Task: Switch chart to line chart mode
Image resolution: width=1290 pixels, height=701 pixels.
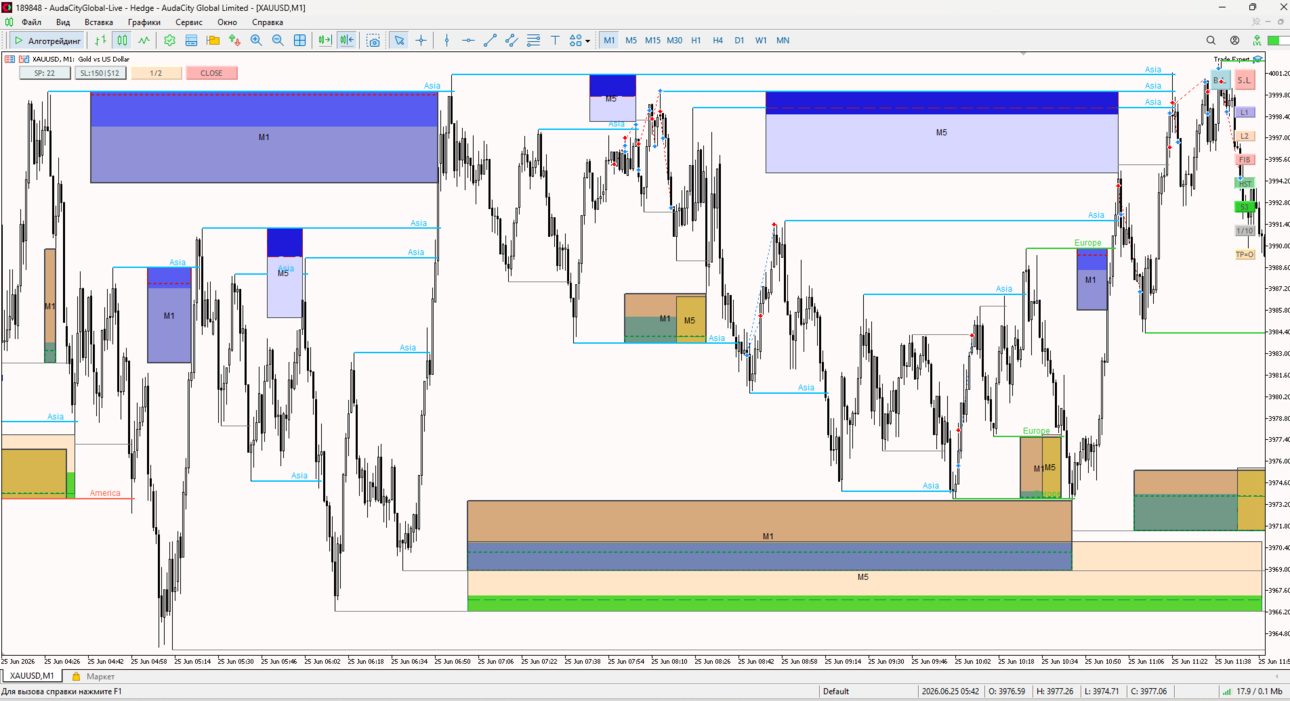Action: point(144,40)
